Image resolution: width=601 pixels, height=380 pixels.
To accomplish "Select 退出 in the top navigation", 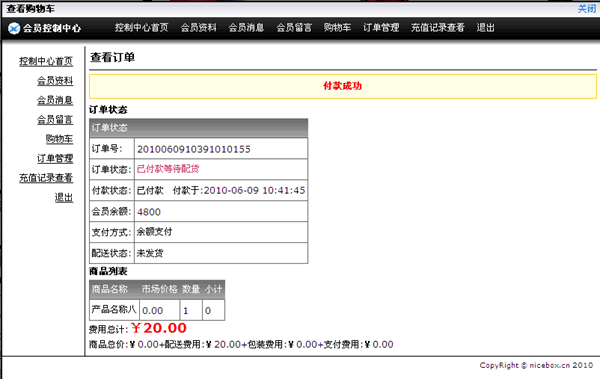I will pyautogui.click(x=485, y=28).
